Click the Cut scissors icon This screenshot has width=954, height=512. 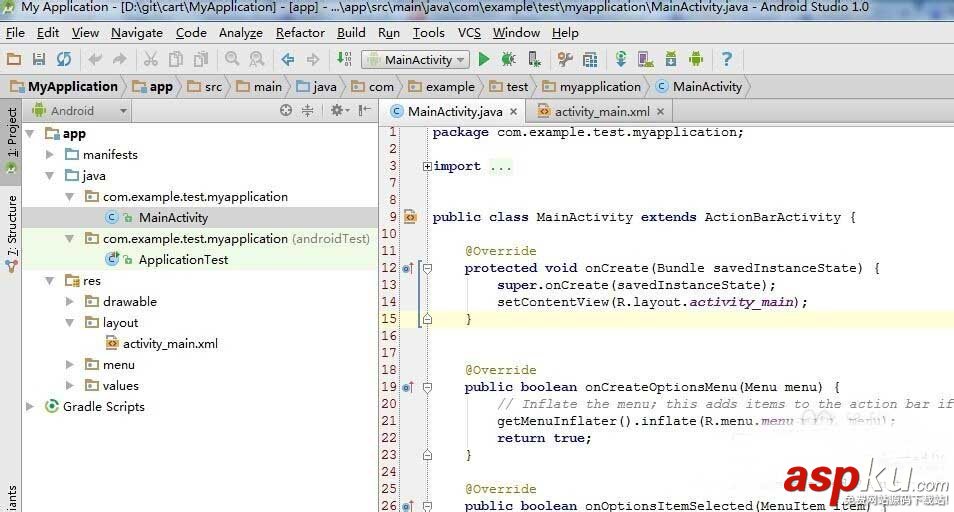pos(150,59)
